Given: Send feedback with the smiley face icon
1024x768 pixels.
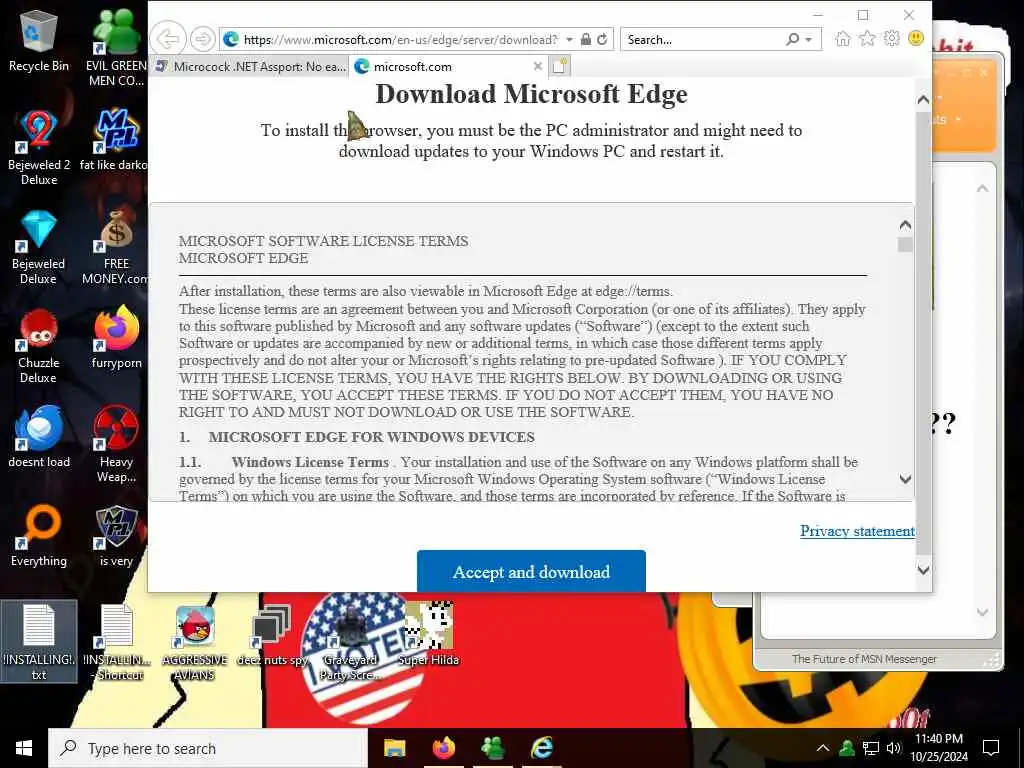Looking at the screenshot, I should click(x=916, y=39).
